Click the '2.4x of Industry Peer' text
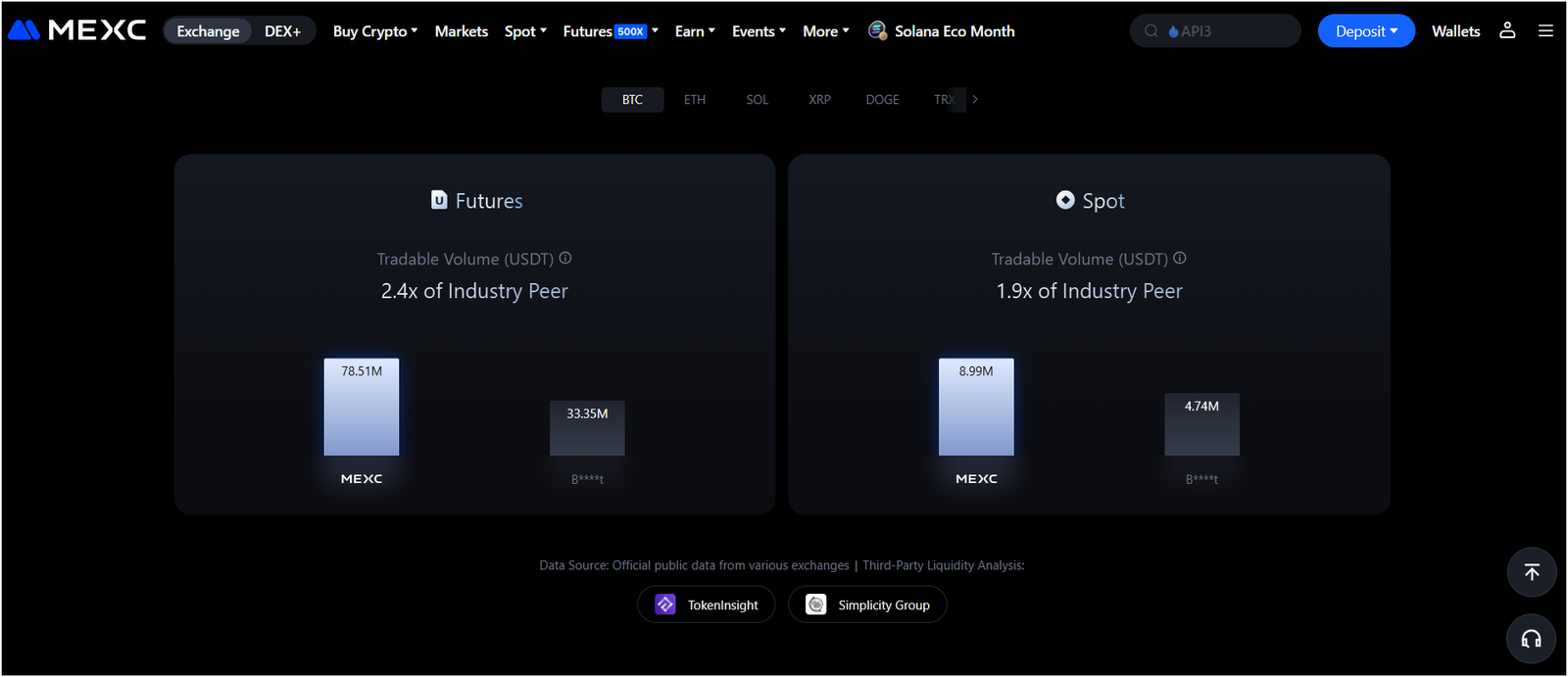This screenshot has width=1568, height=677. (474, 291)
